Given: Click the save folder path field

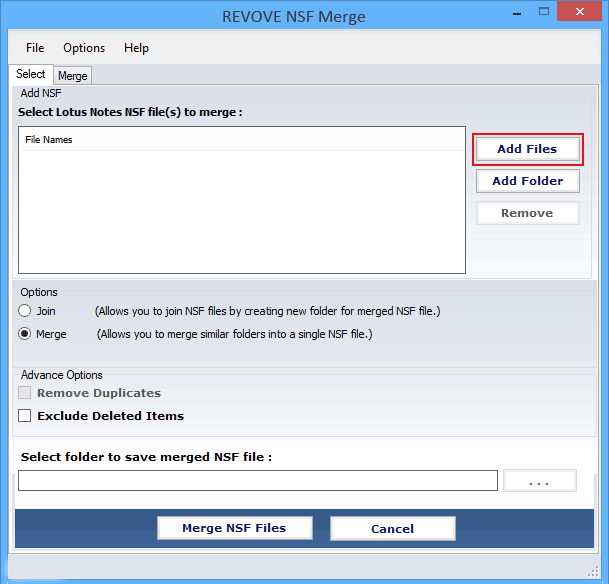Looking at the screenshot, I should tap(258, 480).
